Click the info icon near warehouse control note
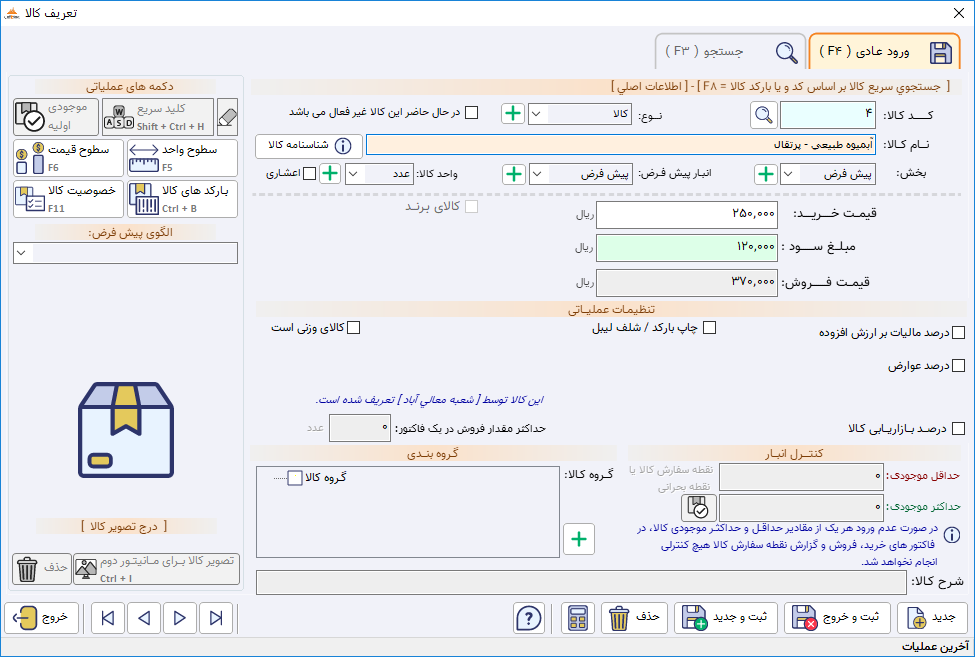Viewport: 975px width, 657px height. tap(951, 535)
